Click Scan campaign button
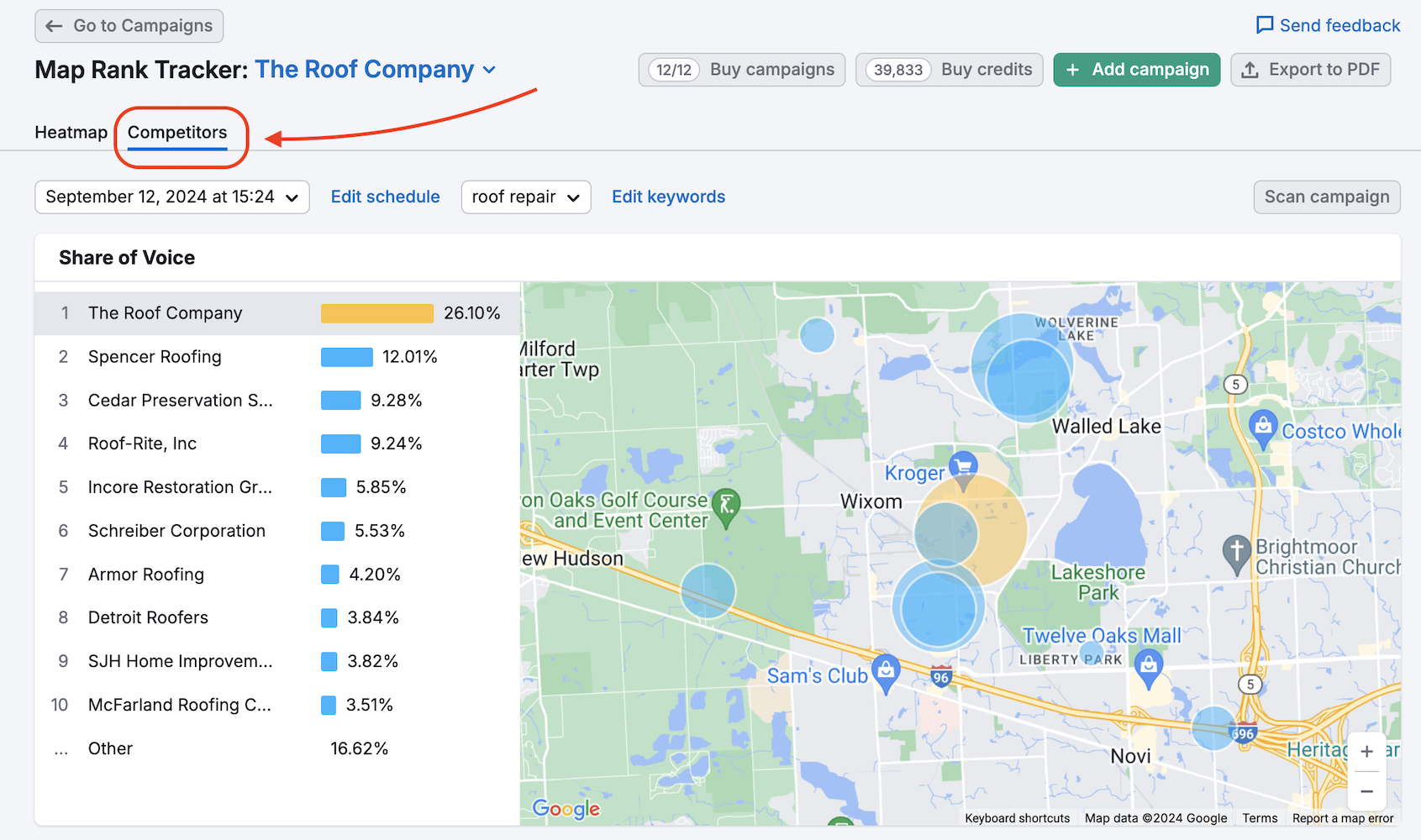The image size is (1421, 840). coord(1327,197)
